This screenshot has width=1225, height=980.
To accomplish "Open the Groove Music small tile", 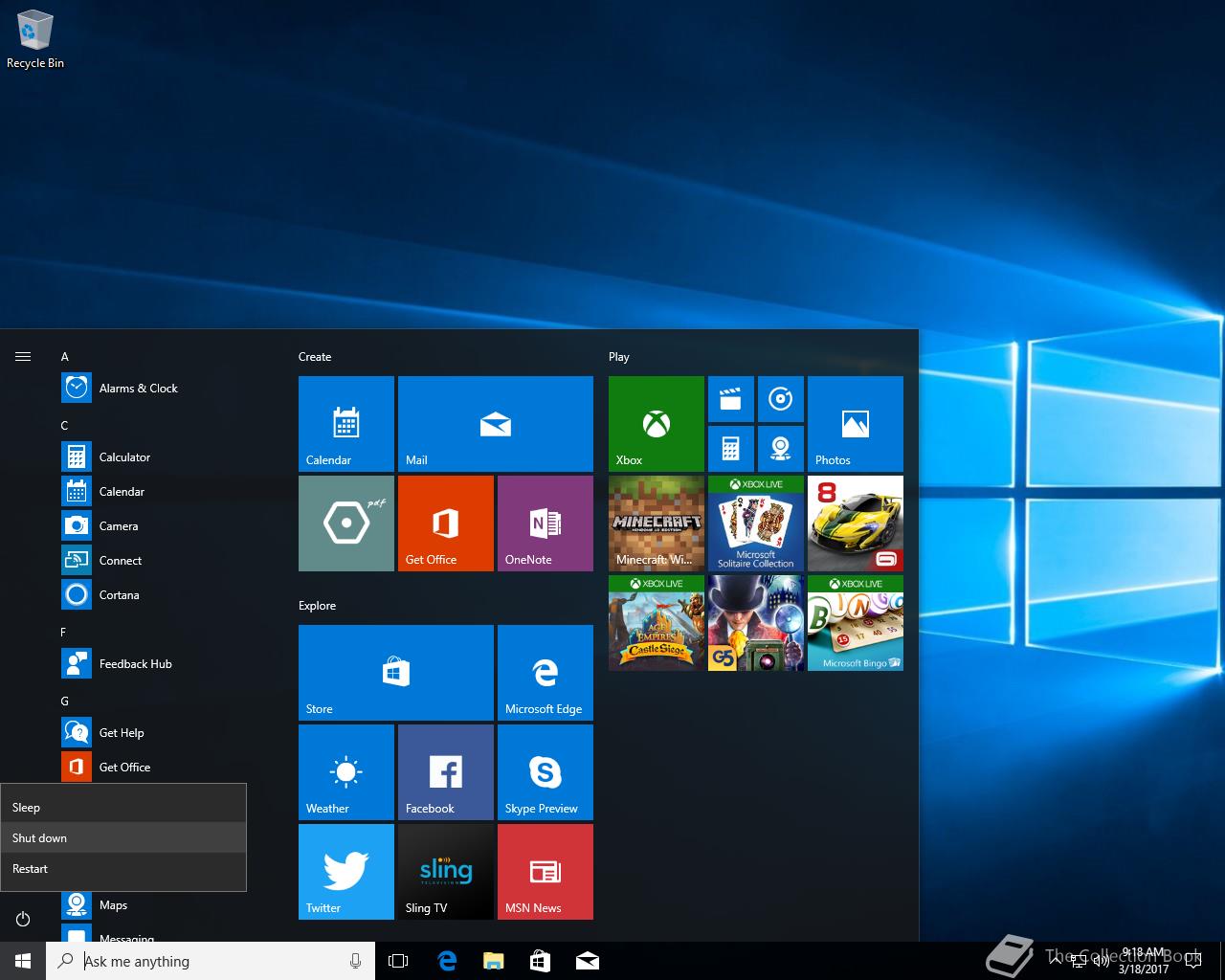I will coord(781,399).
